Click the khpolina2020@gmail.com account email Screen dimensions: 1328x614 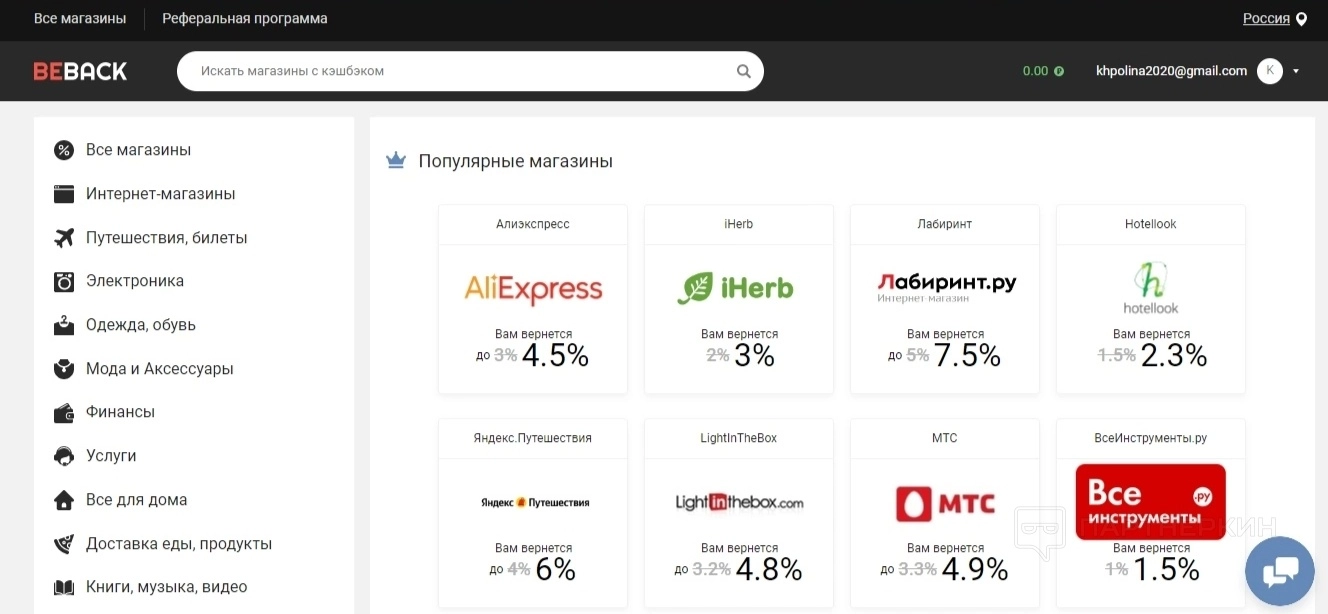[x=1171, y=71]
